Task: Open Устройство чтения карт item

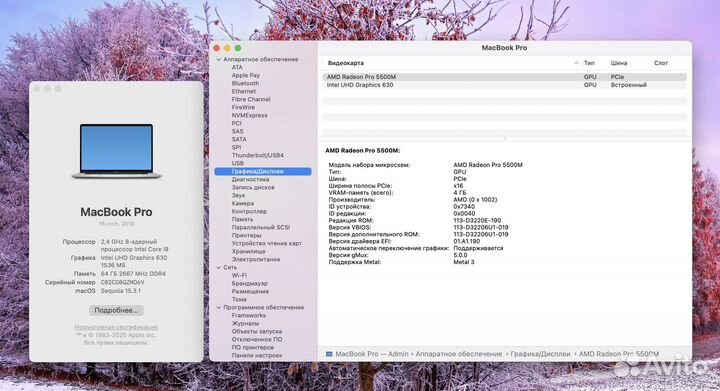Action: tap(266, 244)
